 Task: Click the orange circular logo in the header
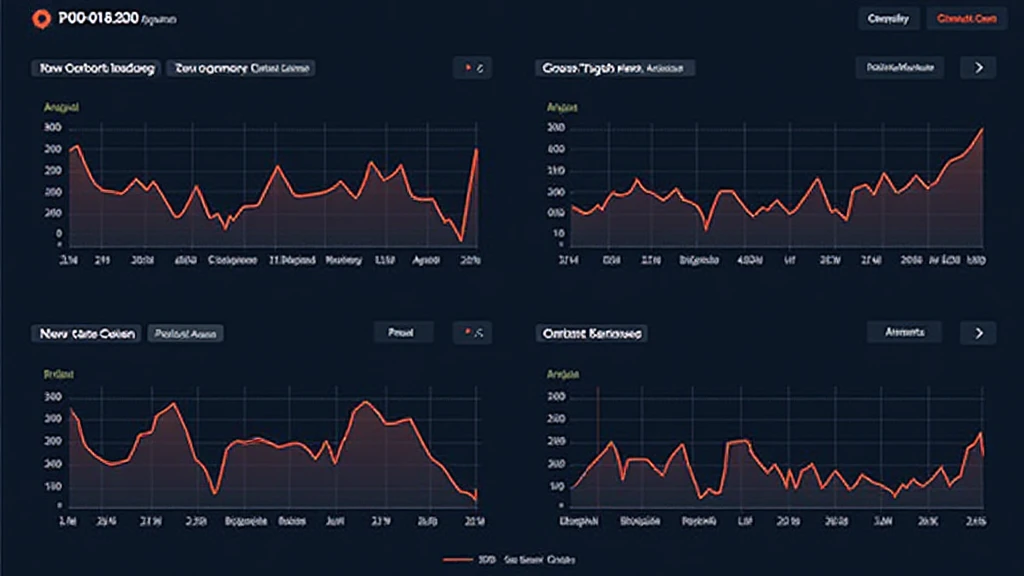[x=41, y=18]
